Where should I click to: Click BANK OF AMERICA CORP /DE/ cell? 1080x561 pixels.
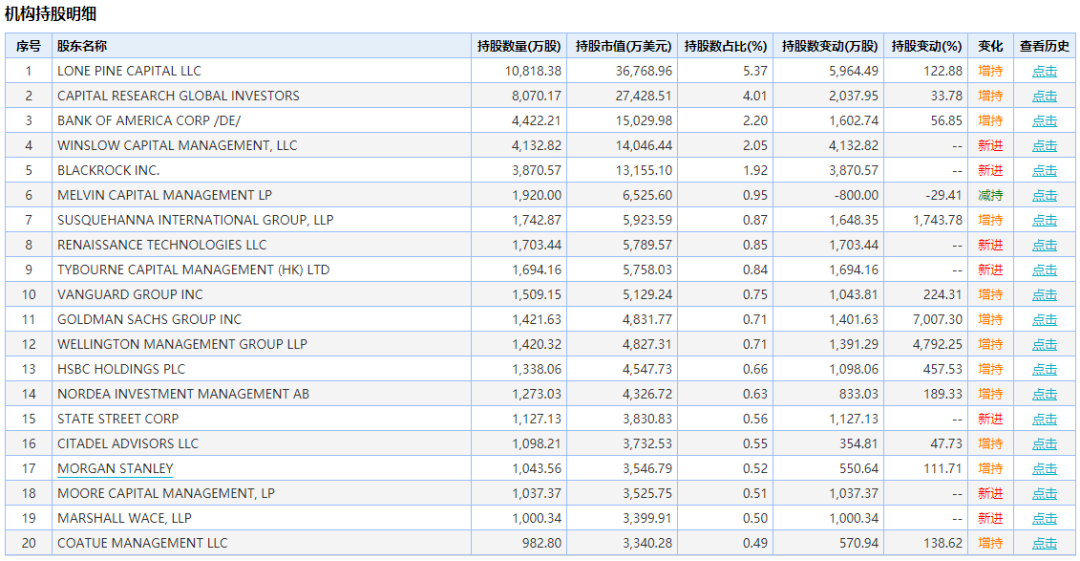coord(261,121)
